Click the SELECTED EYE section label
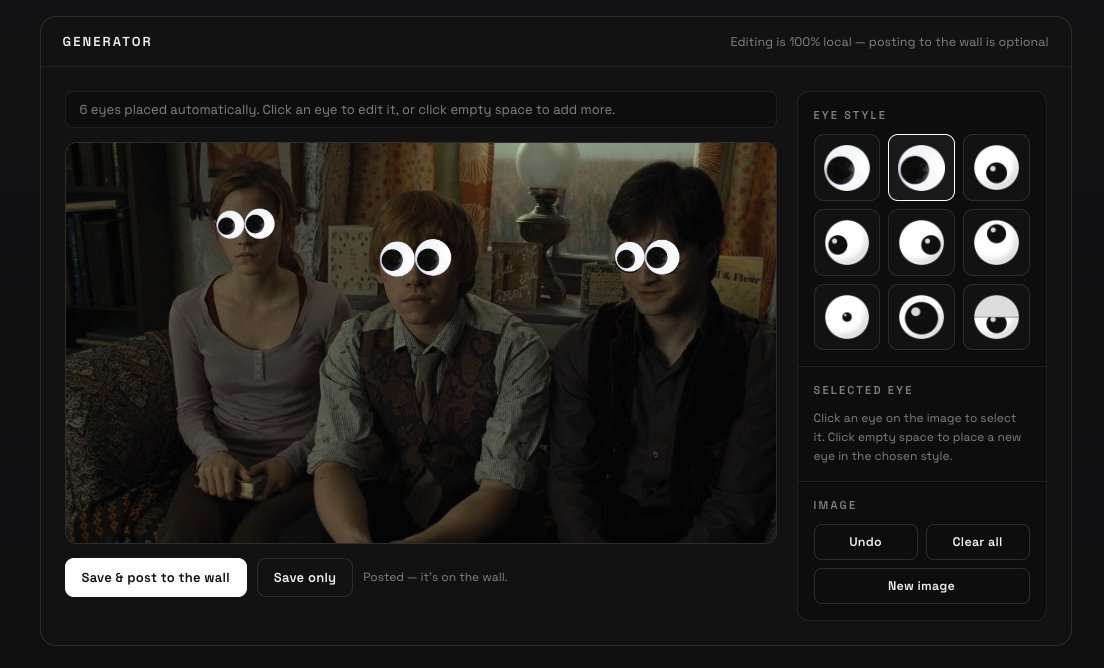 tap(862, 390)
